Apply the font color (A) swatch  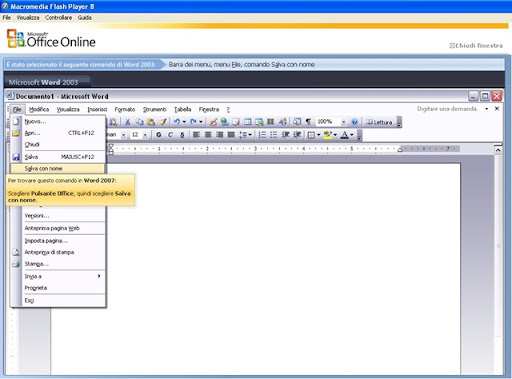coord(345,135)
